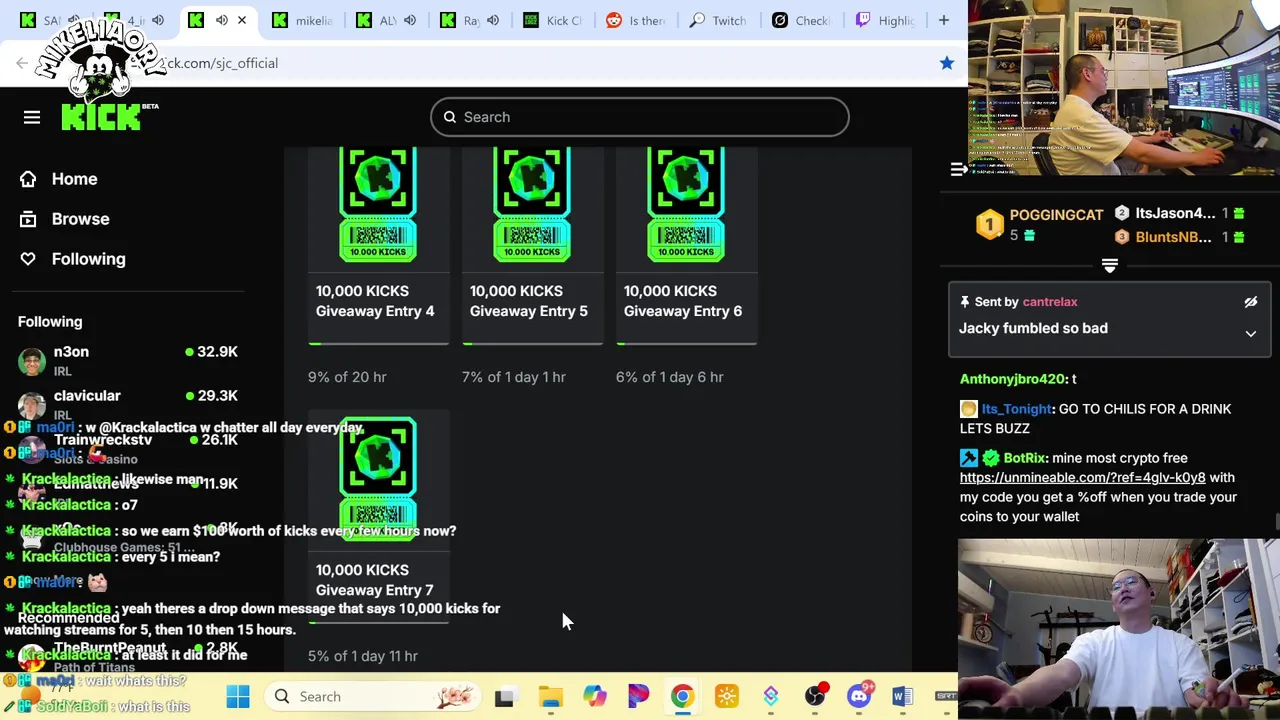Screen dimensions: 1280x720
Task: Click the green KICK logo
Action: pos(102,117)
